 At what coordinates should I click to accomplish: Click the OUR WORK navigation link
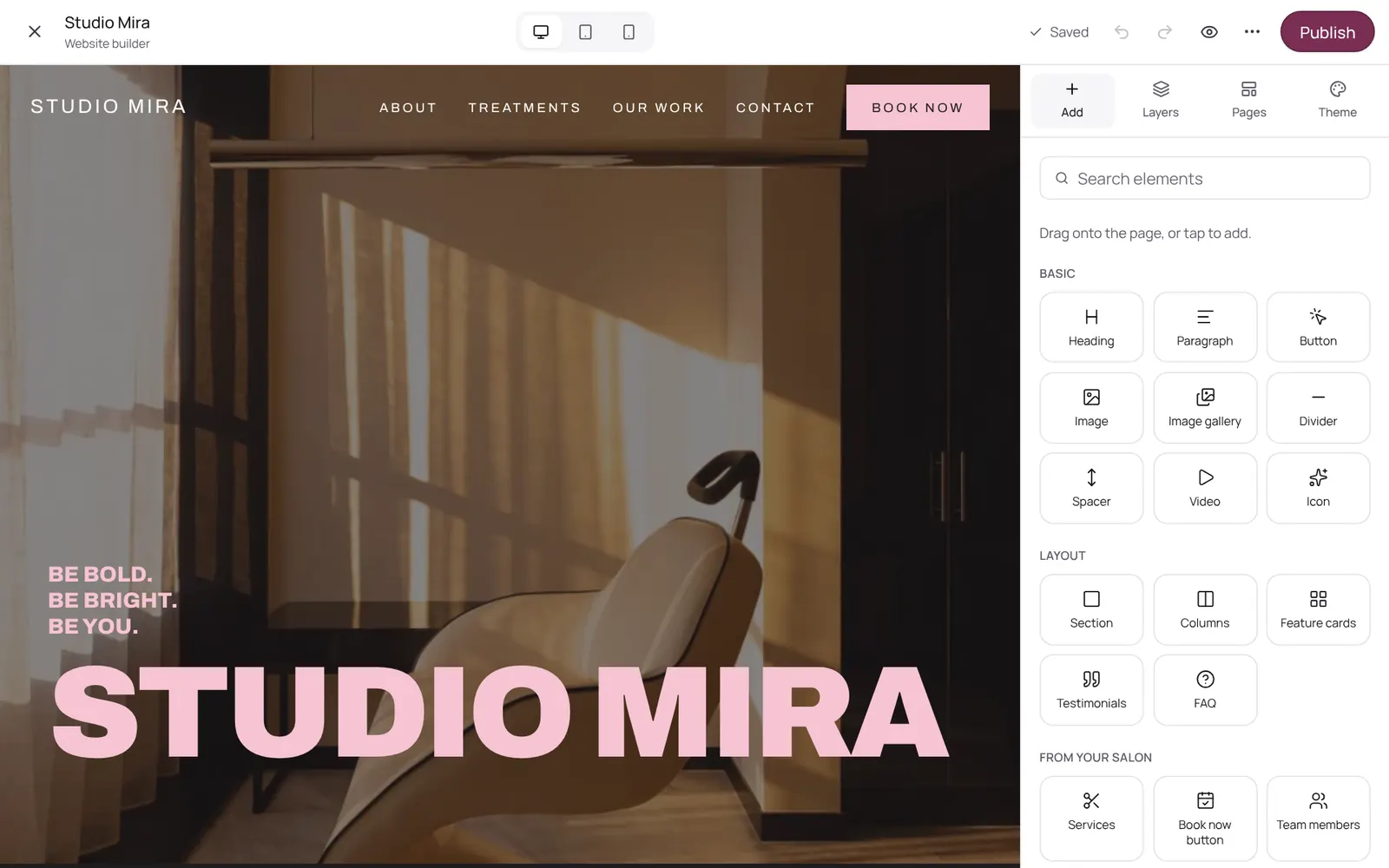click(x=658, y=108)
